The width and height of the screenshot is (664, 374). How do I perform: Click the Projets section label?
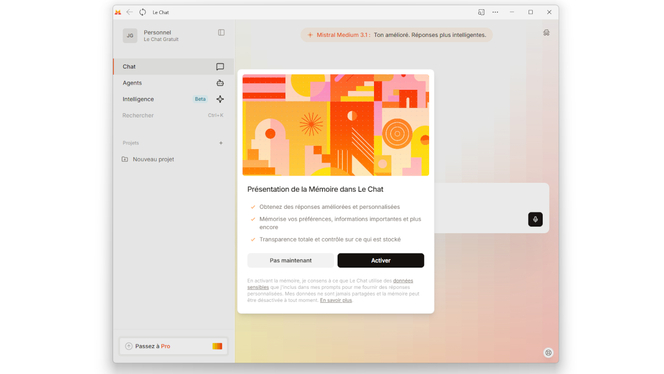pos(131,143)
